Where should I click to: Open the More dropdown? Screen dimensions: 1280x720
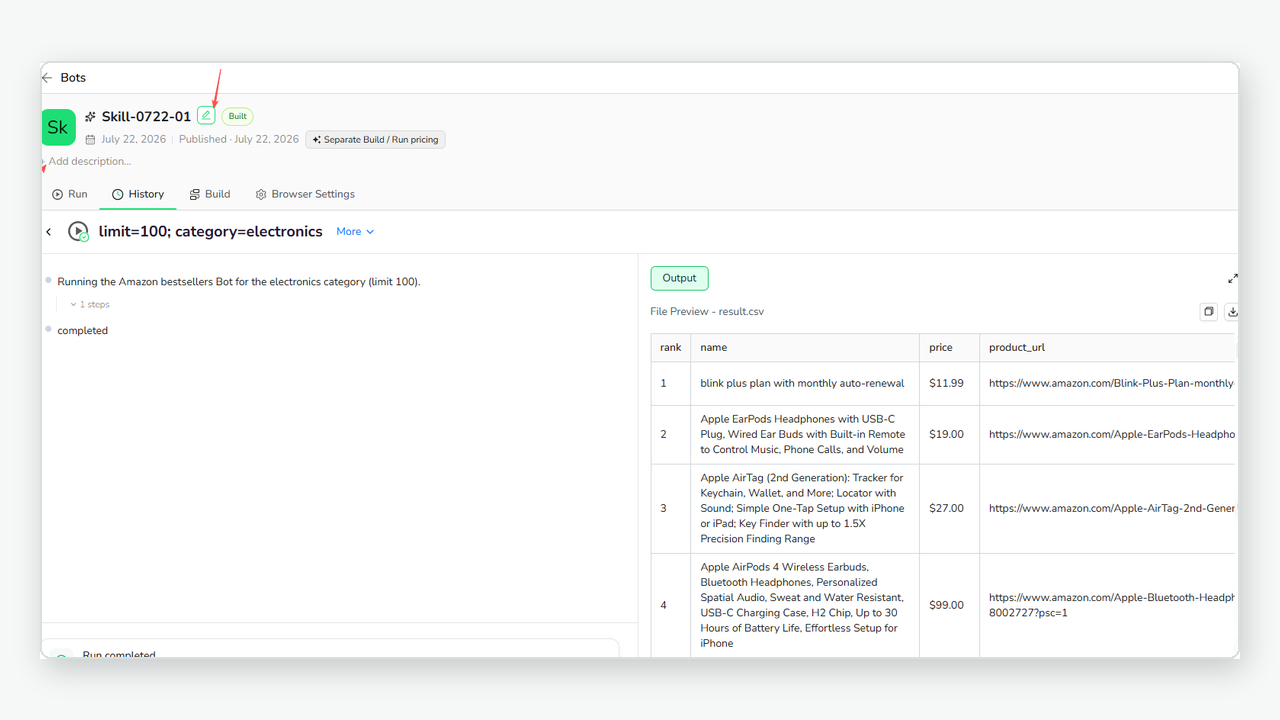tap(355, 232)
